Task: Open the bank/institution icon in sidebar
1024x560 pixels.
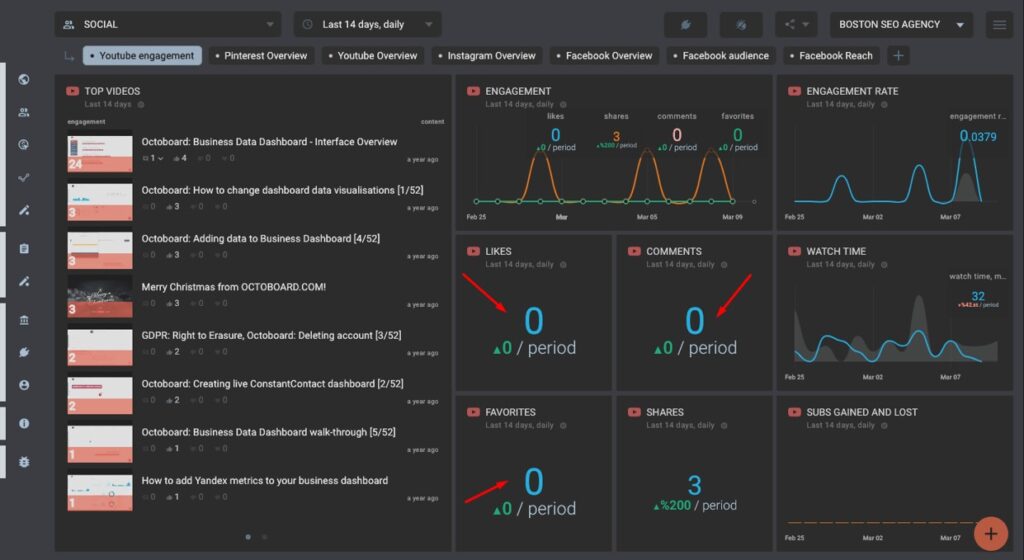Action: [24, 320]
